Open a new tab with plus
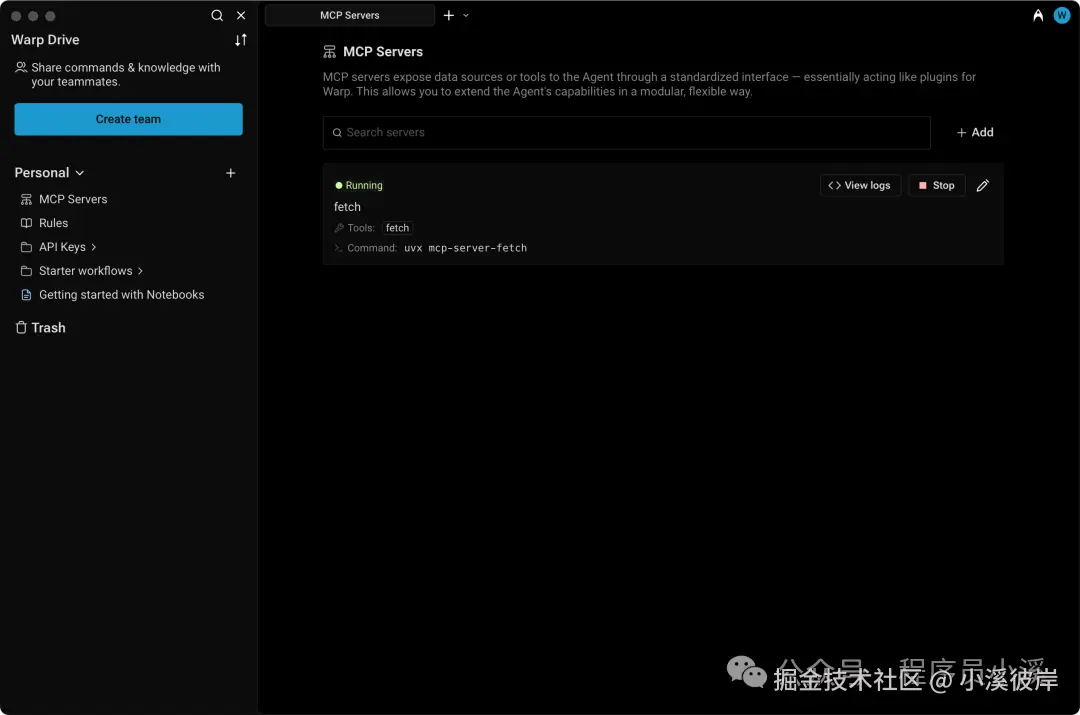Screen dimensions: 1080x715 pos(448,15)
